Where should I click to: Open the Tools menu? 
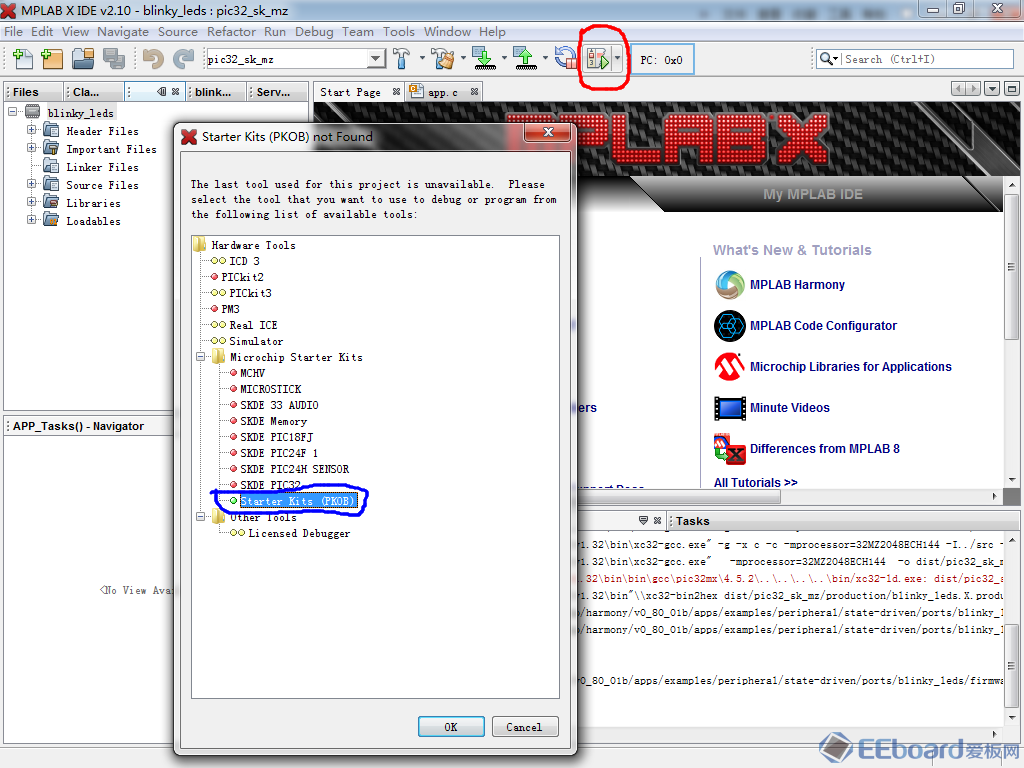coord(398,31)
